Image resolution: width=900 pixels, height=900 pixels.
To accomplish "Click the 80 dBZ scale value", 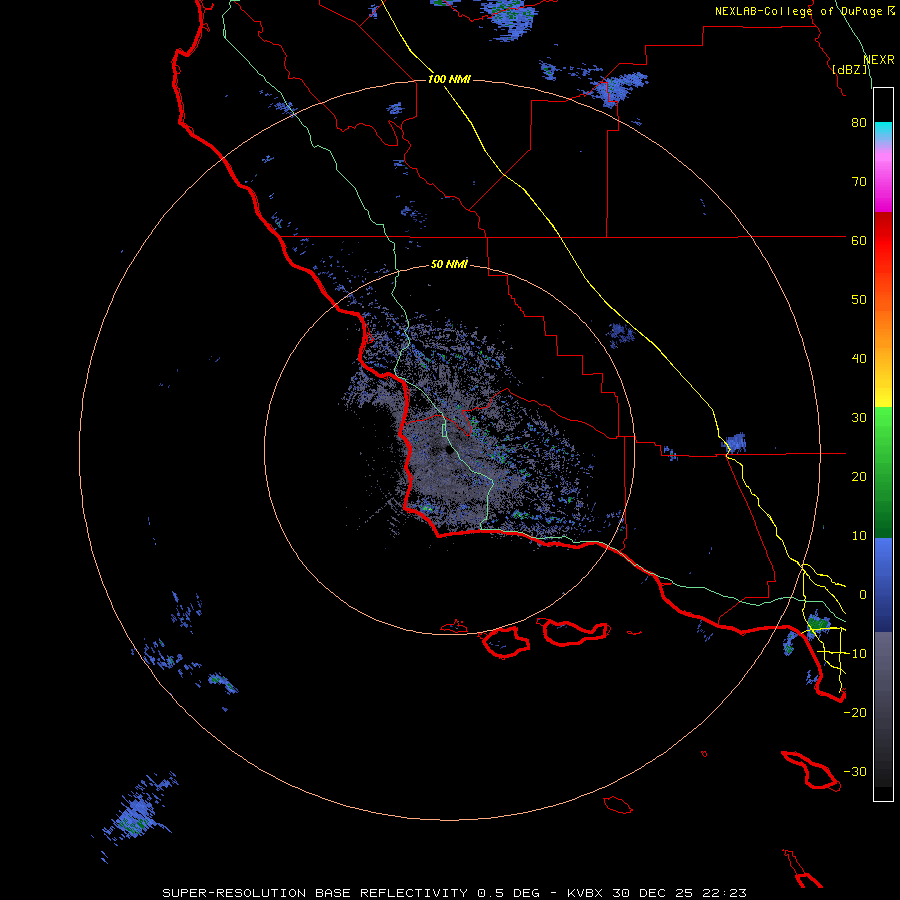I will pos(859,122).
